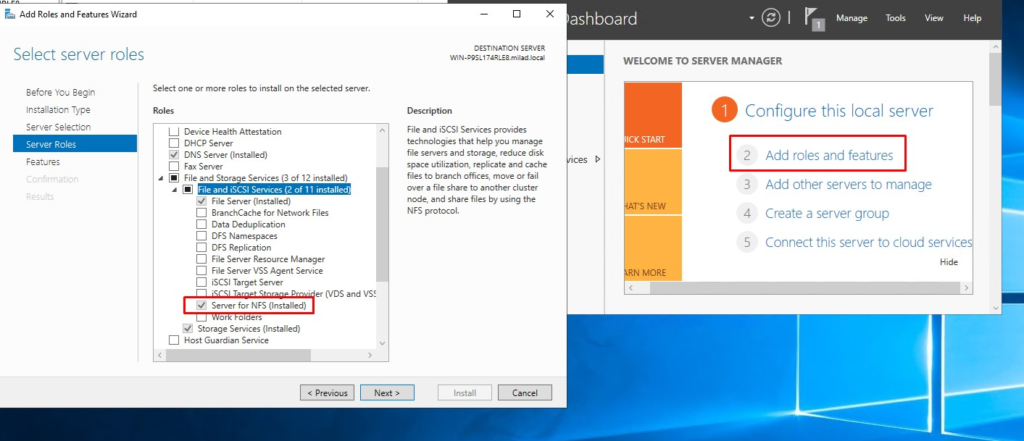Screen dimensions: 1024x441
Task: Open the View menu
Action: coord(934,18)
